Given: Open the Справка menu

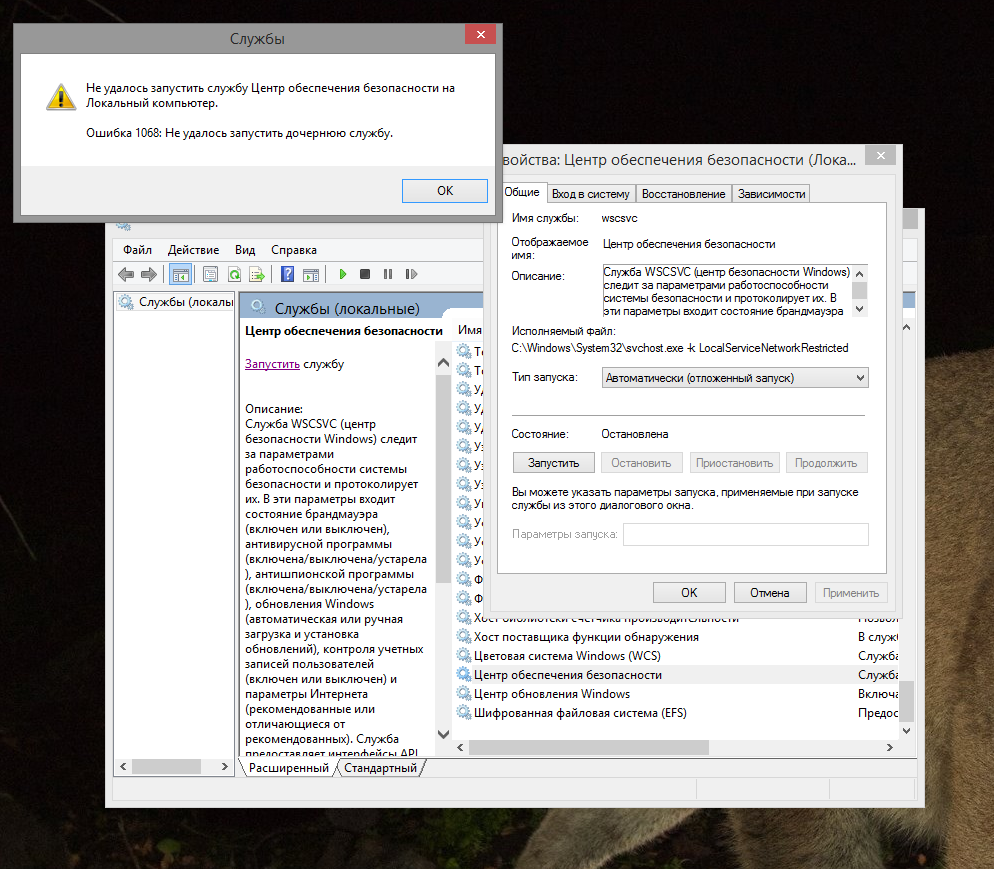Looking at the screenshot, I should tap(294, 250).
